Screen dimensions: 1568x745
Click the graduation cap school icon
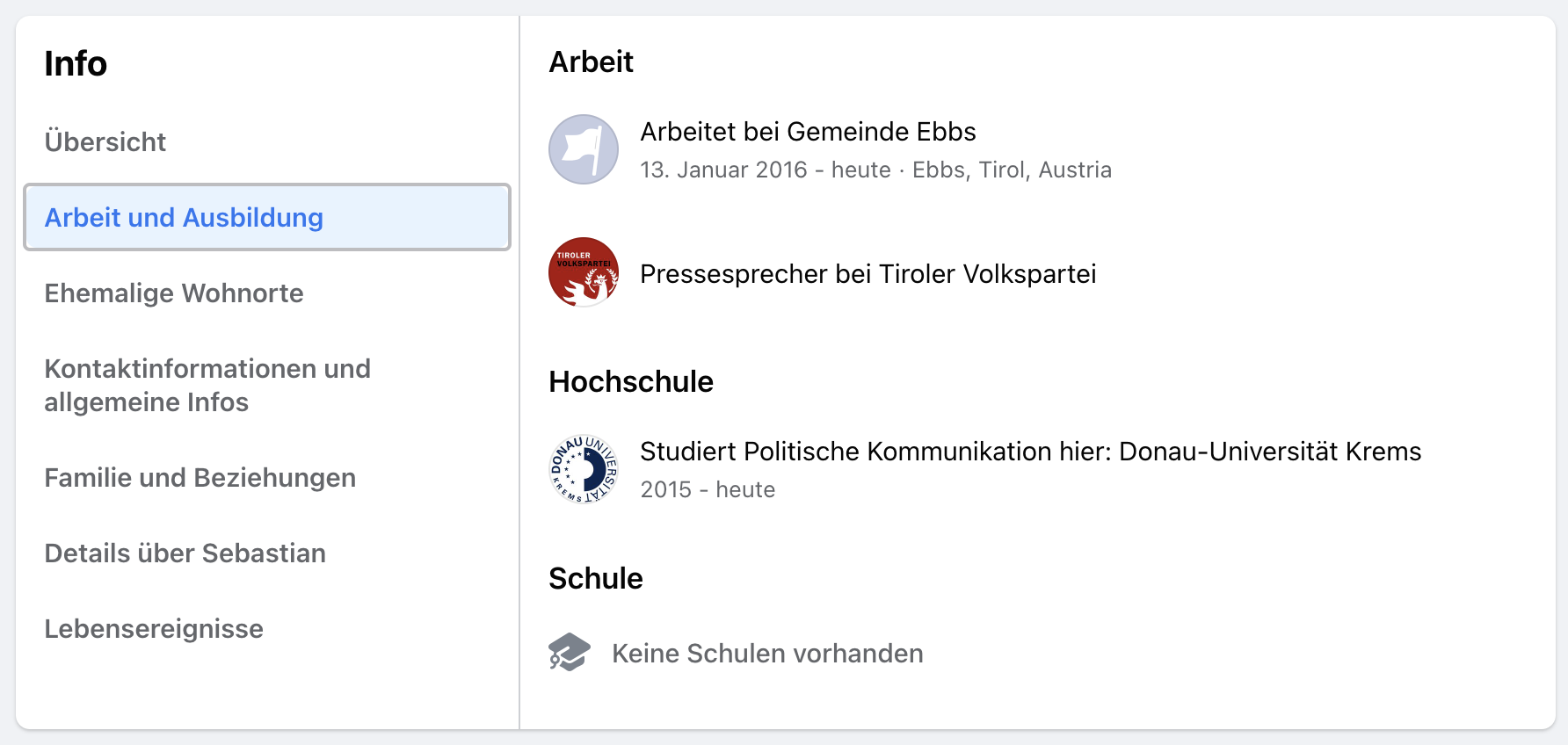570,653
